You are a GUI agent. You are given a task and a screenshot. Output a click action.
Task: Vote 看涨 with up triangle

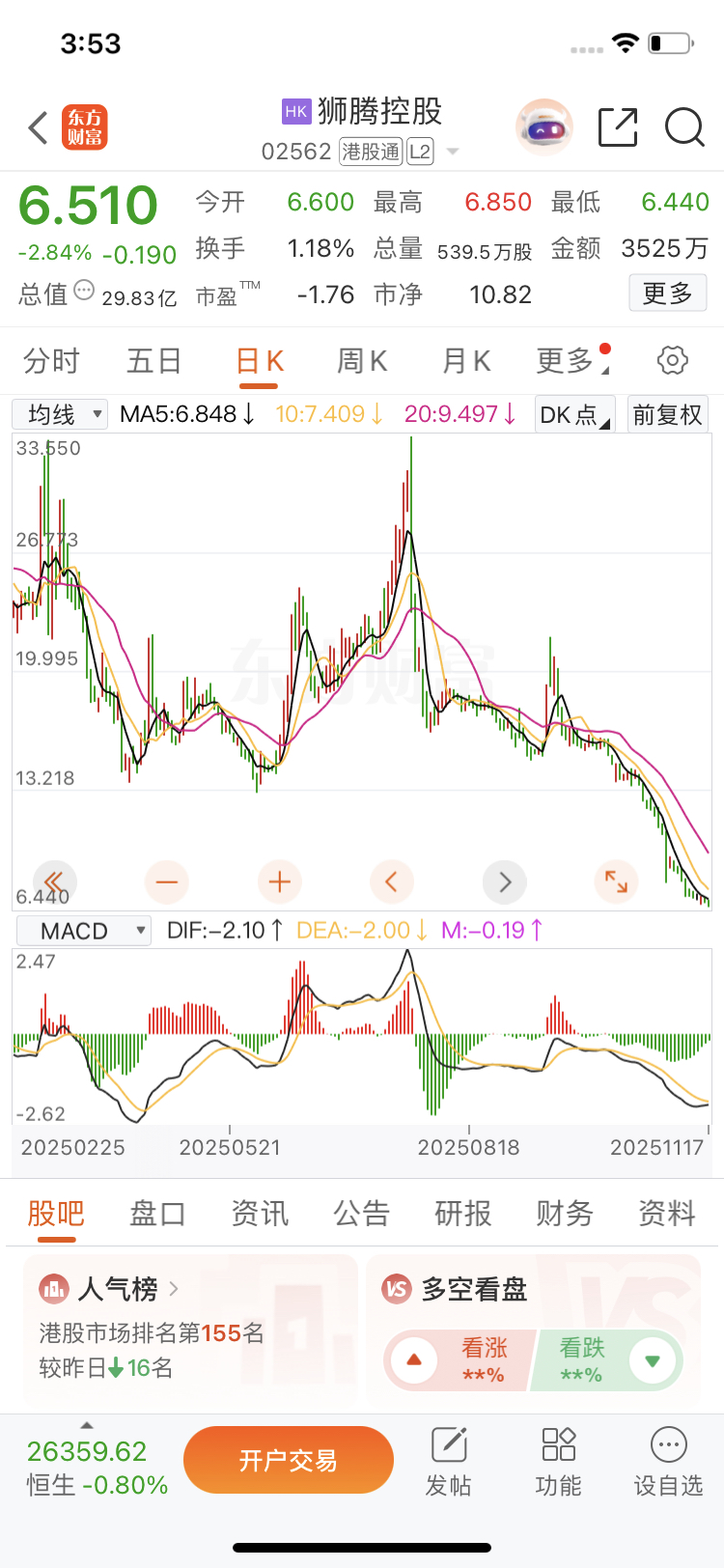pos(414,1360)
